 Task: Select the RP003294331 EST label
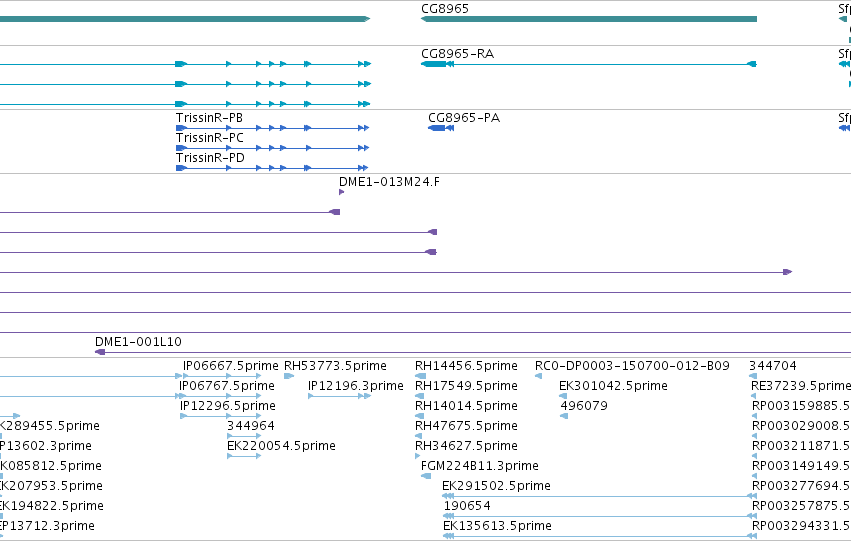click(802, 526)
